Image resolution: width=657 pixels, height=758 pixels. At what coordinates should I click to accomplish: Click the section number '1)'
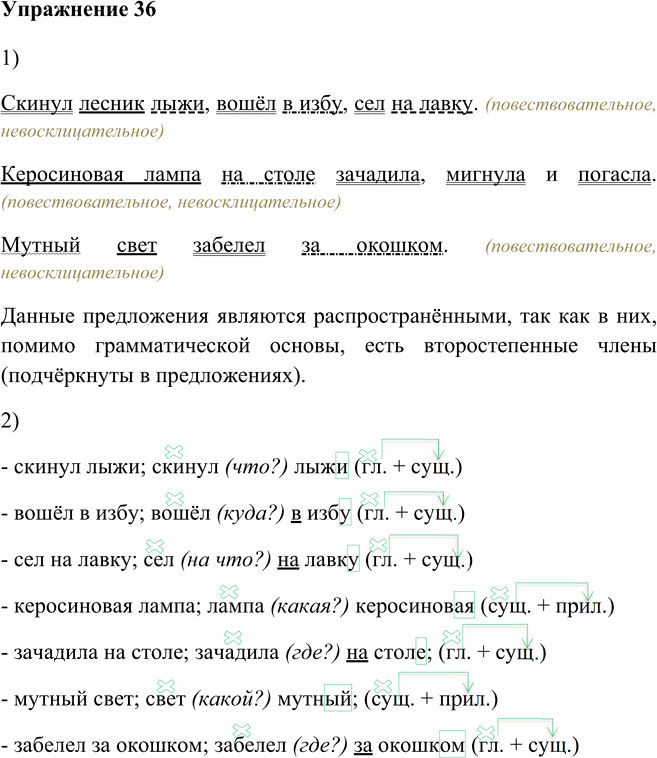(x=10, y=58)
